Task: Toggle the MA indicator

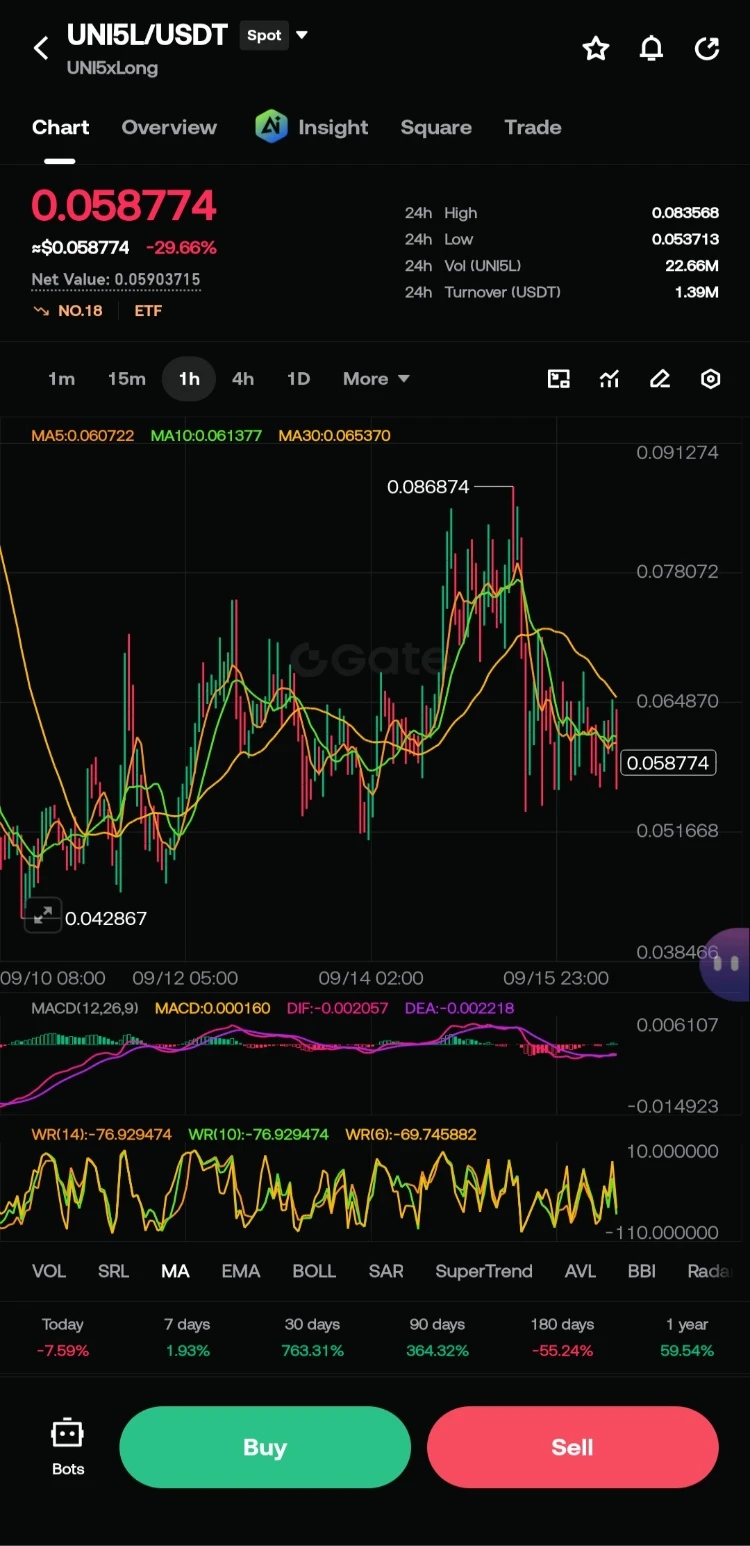Action: [175, 1271]
